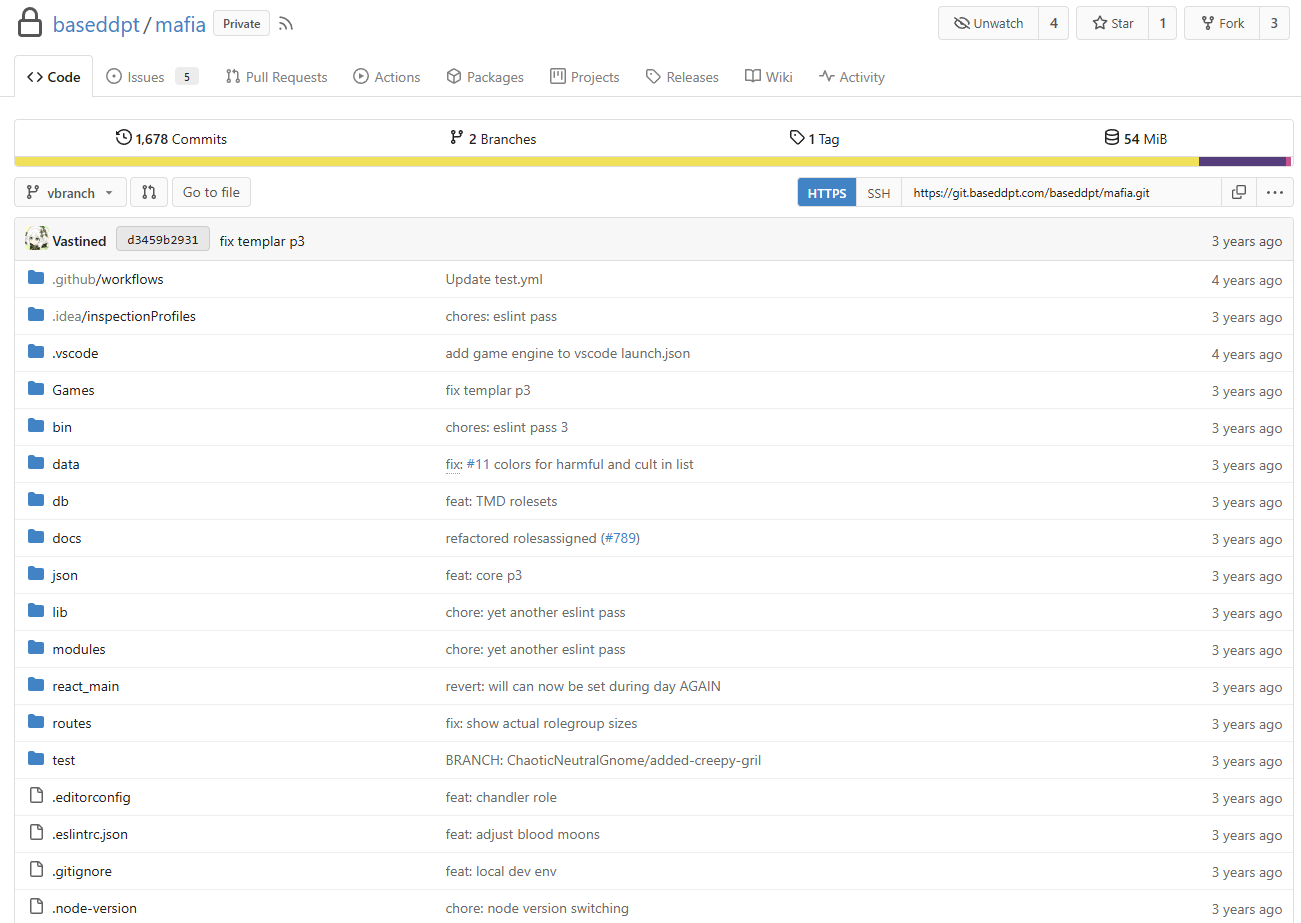Click the .vscode folder icon
Image resolution: width=1301 pixels, height=923 pixels.
pos(37,353)
